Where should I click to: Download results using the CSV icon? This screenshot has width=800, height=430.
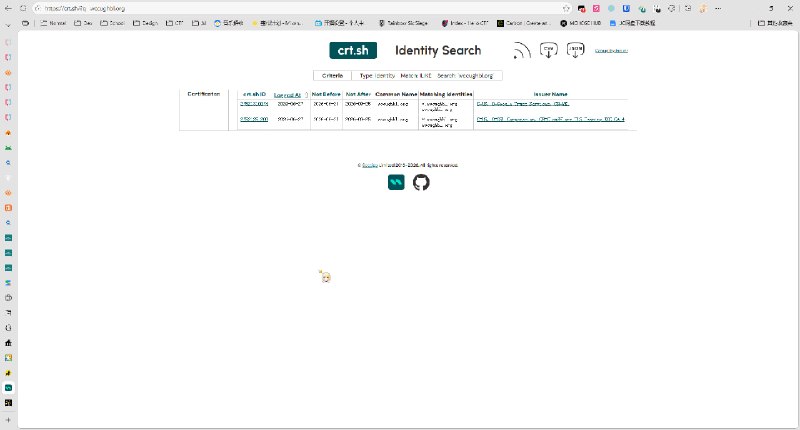548,50
